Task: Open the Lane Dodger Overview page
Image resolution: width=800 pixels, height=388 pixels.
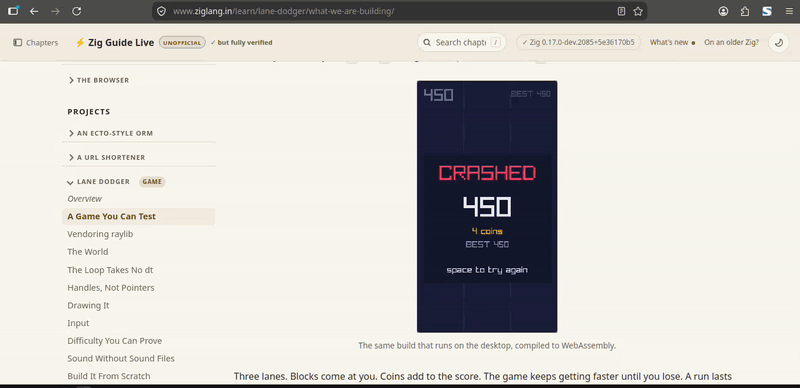Action: coord(85,199)
